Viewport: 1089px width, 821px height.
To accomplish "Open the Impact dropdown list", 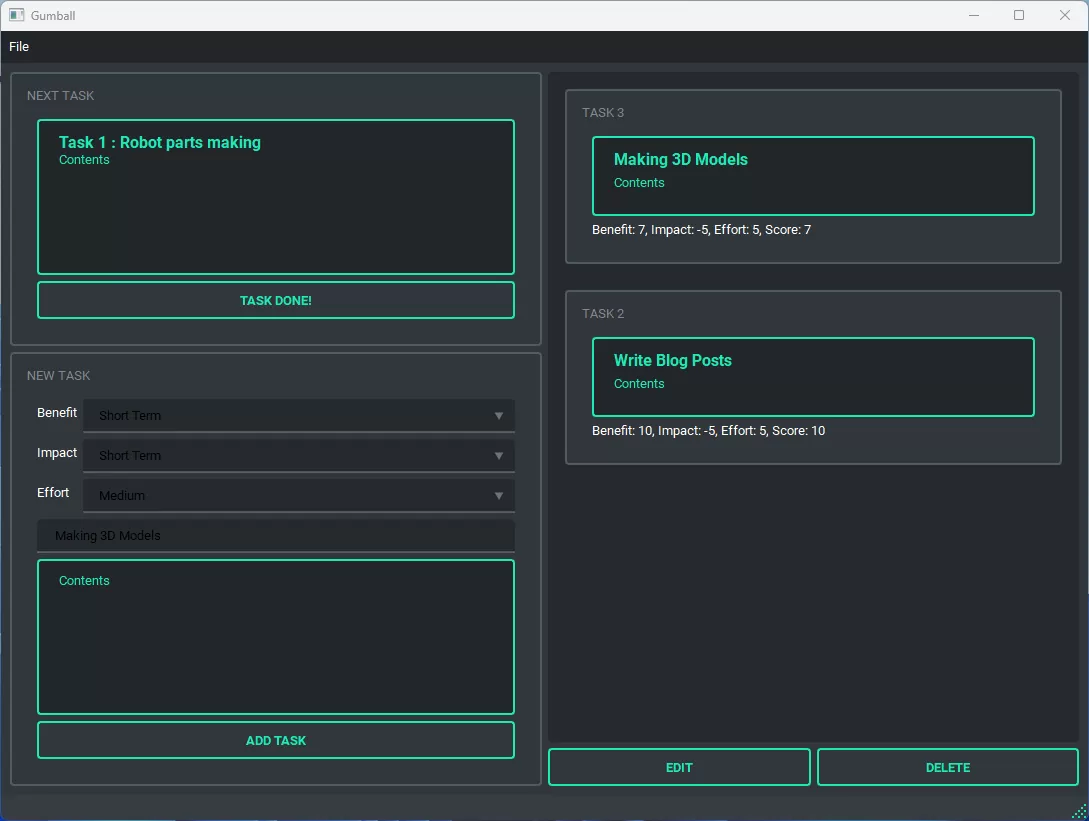I will [x=298, y=455].
